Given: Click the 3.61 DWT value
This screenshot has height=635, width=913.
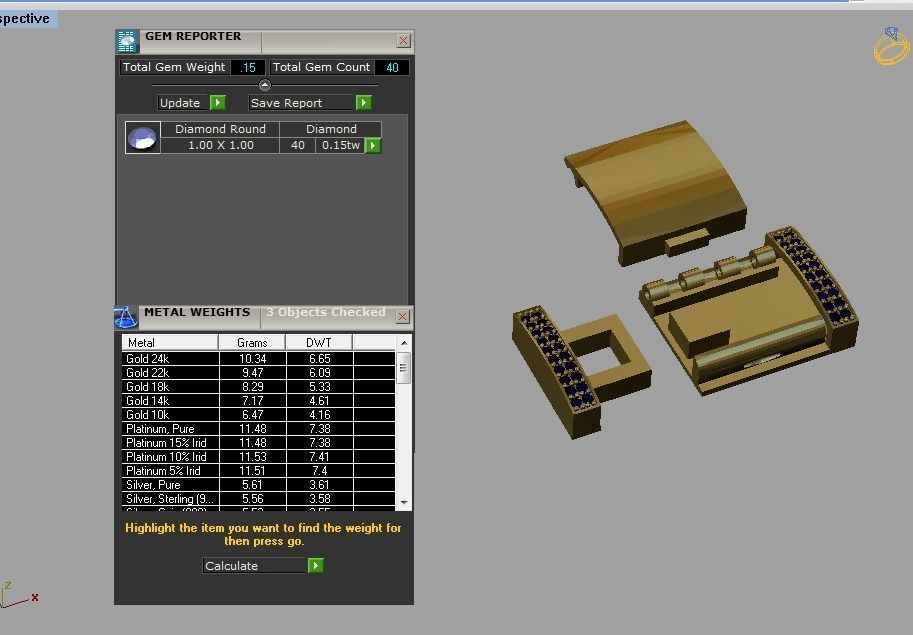Looking at the screenshot, I should click(320, 484).
